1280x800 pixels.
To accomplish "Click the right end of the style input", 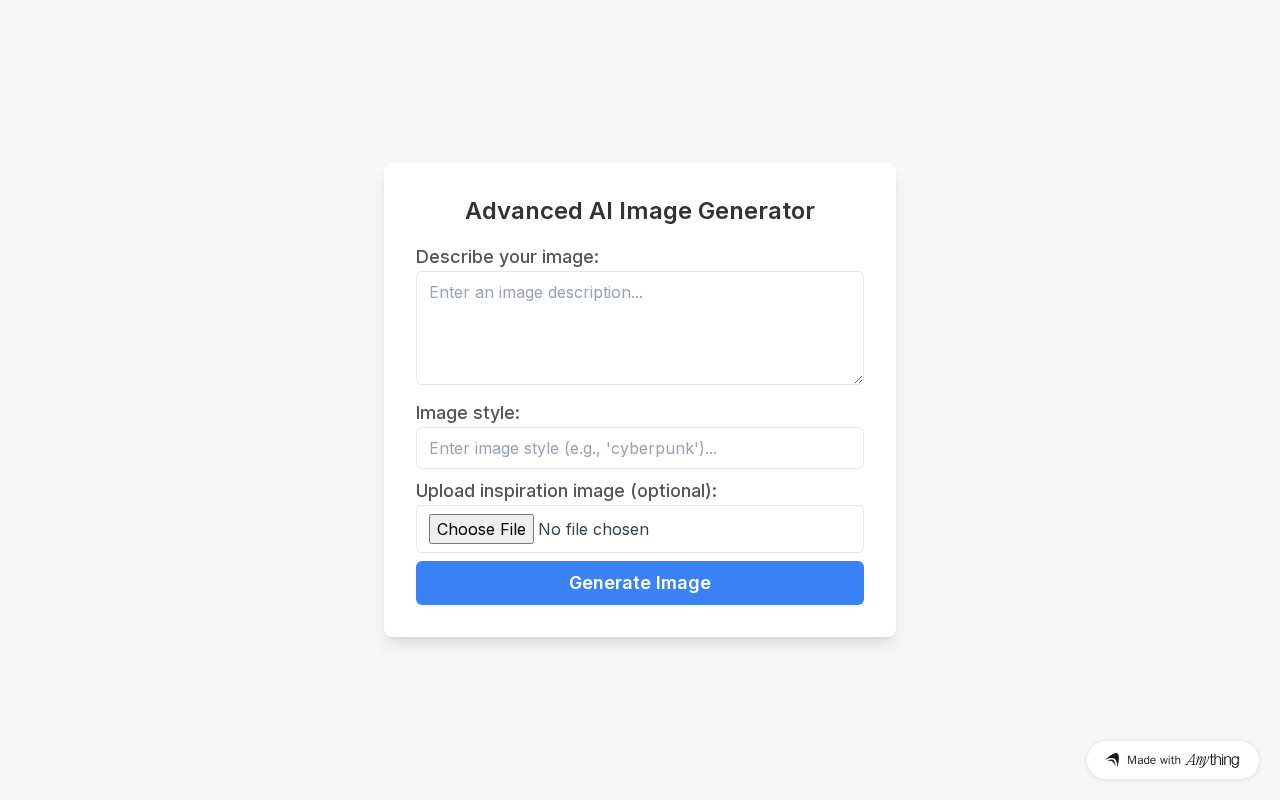I will (830, 448).
